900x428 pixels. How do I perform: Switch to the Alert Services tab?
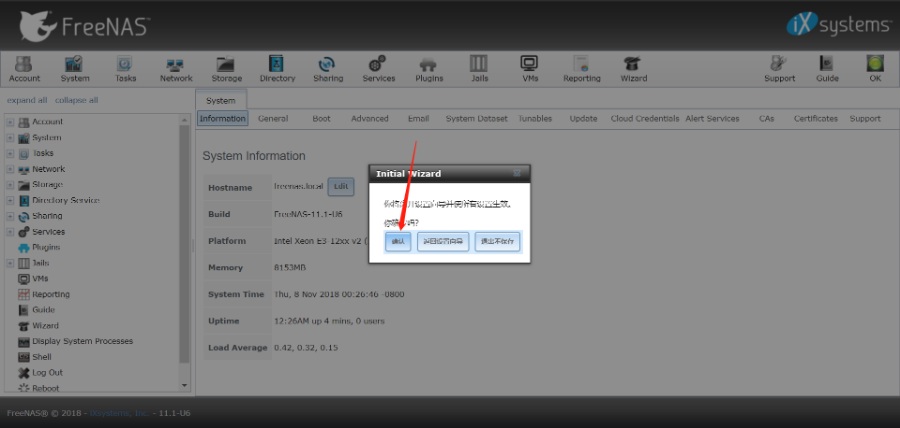[x=712, y=118]
